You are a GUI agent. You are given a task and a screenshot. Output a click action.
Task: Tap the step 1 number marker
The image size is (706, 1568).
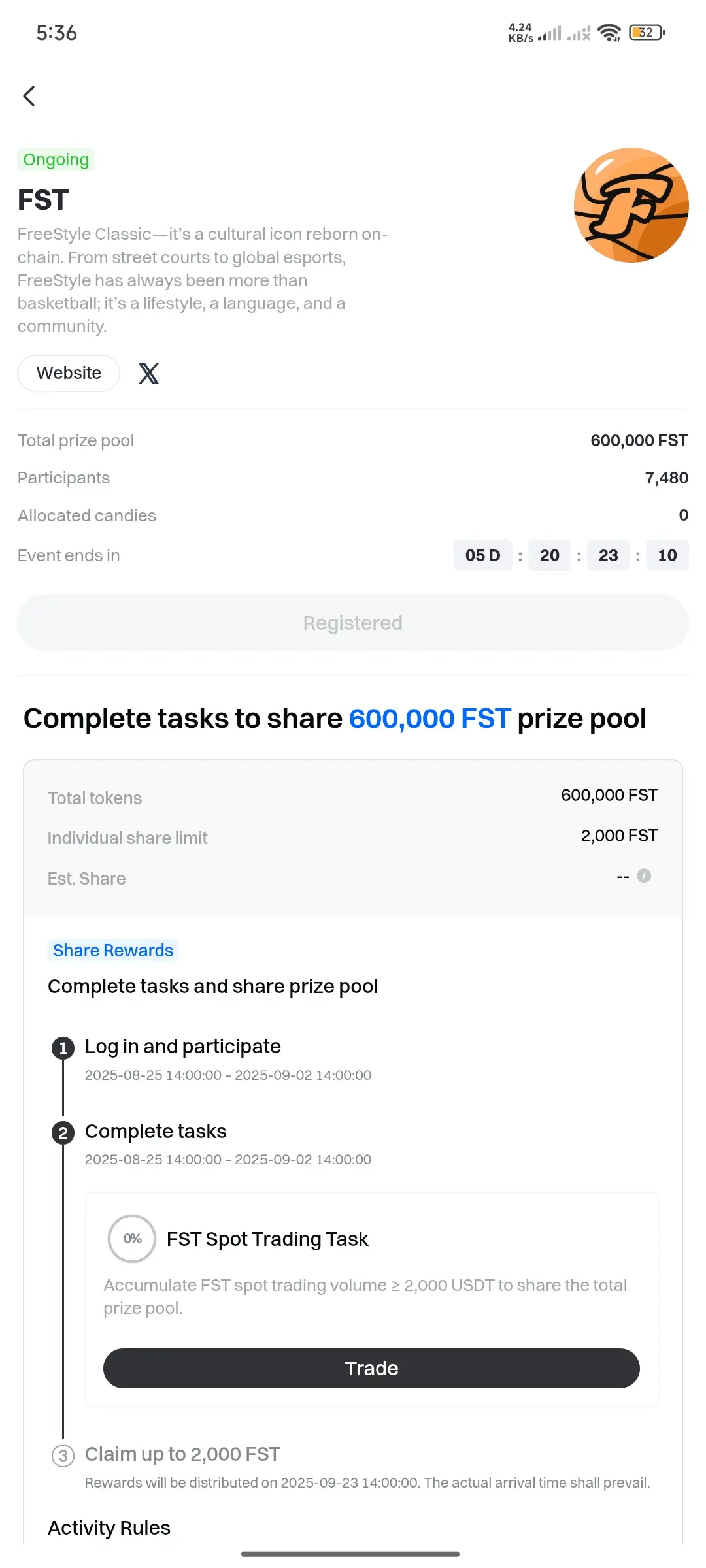tap(63, 1048)
